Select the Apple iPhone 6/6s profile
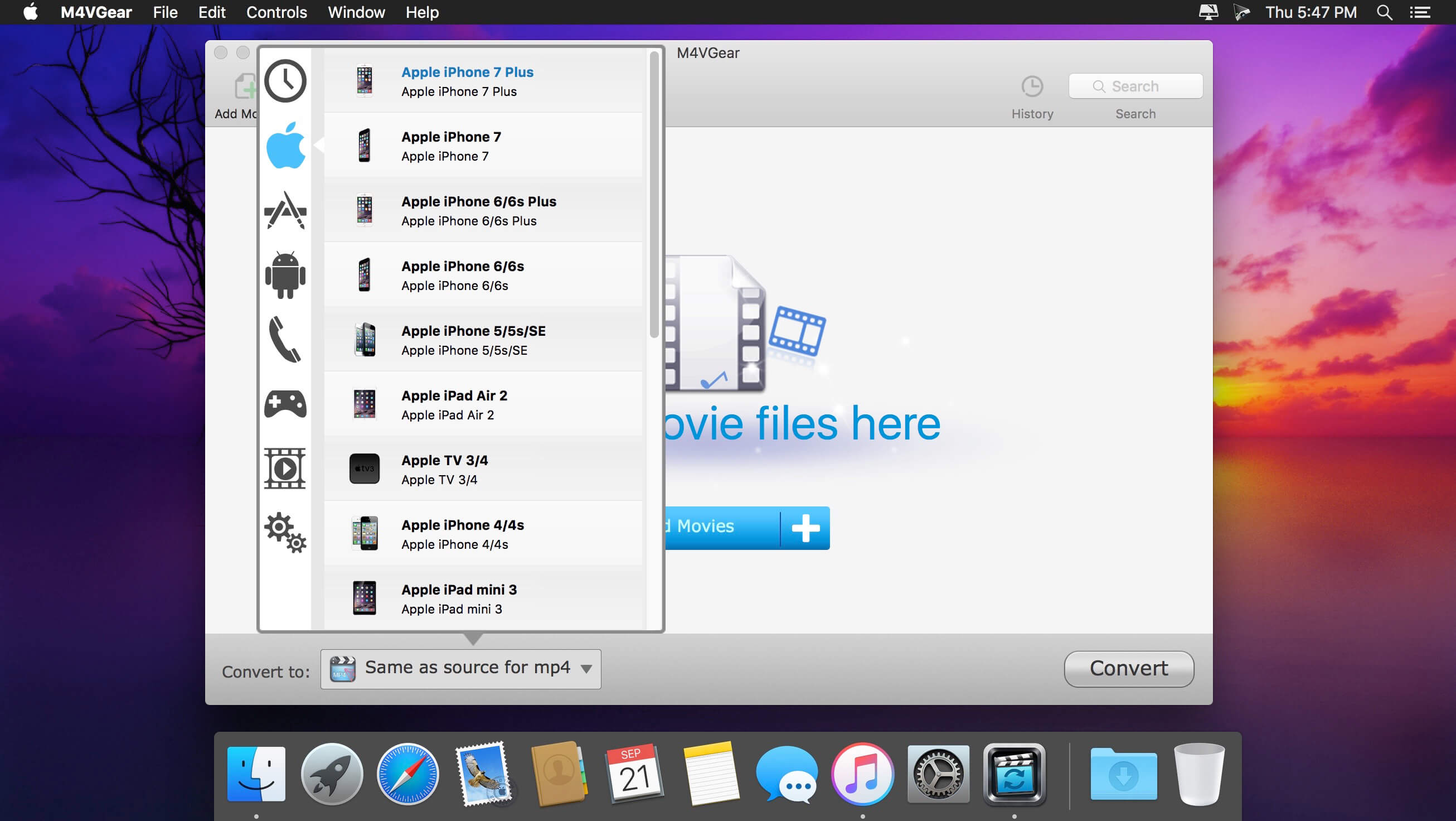The width and height of the screenshot is (1456, 821). (483, 275)
